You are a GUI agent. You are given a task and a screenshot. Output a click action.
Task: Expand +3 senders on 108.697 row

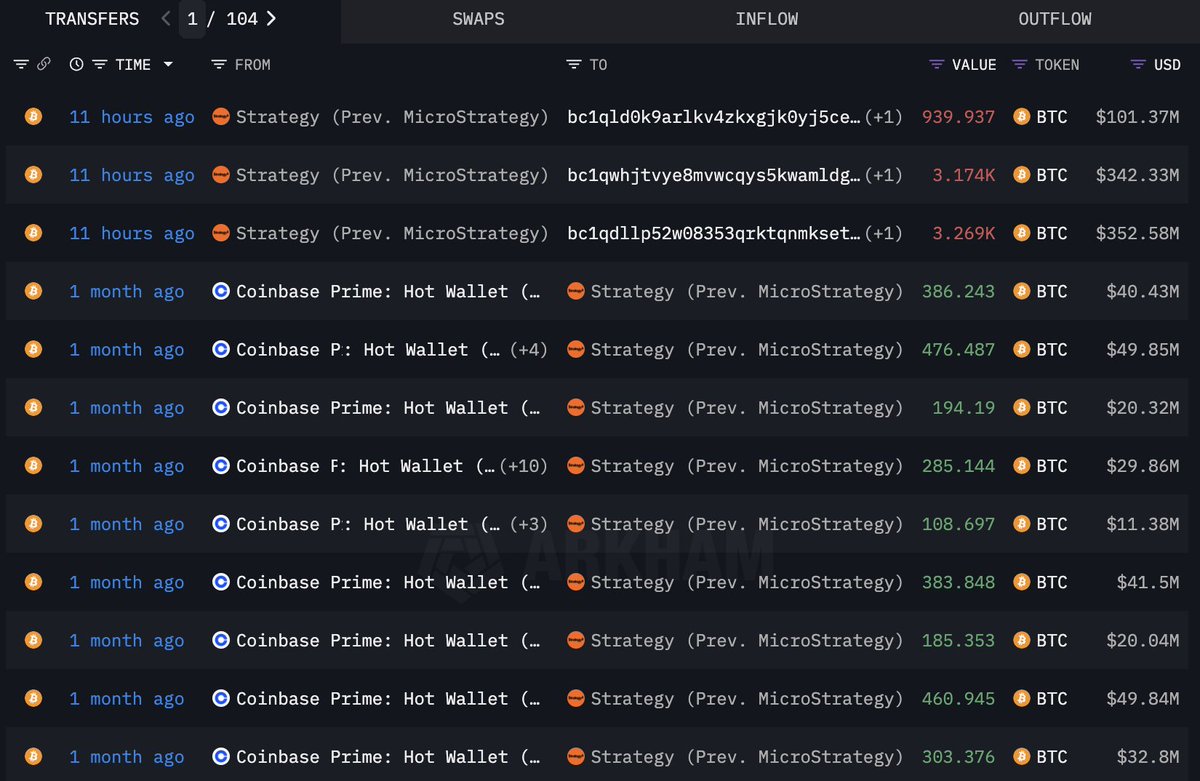point(529,524)
